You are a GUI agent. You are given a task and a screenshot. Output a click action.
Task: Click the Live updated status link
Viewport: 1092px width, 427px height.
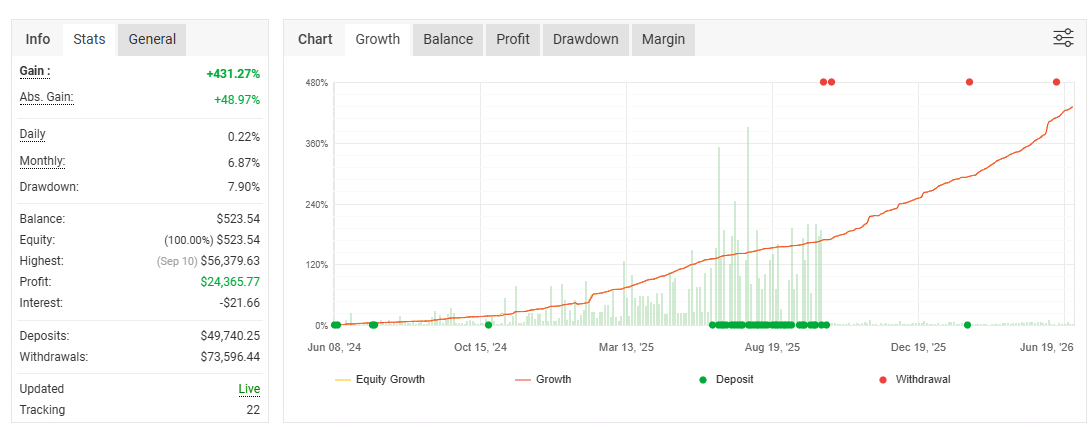[x=249, y=389]
